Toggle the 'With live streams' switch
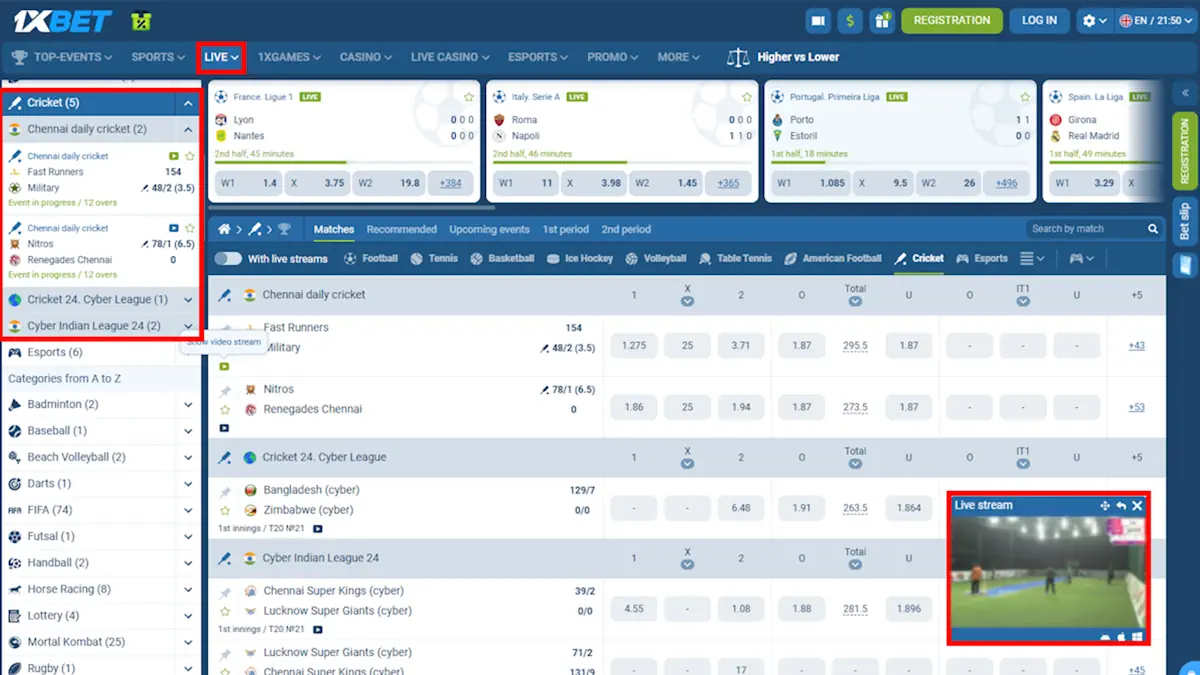Screen dimensions: 1200x675 231,258
